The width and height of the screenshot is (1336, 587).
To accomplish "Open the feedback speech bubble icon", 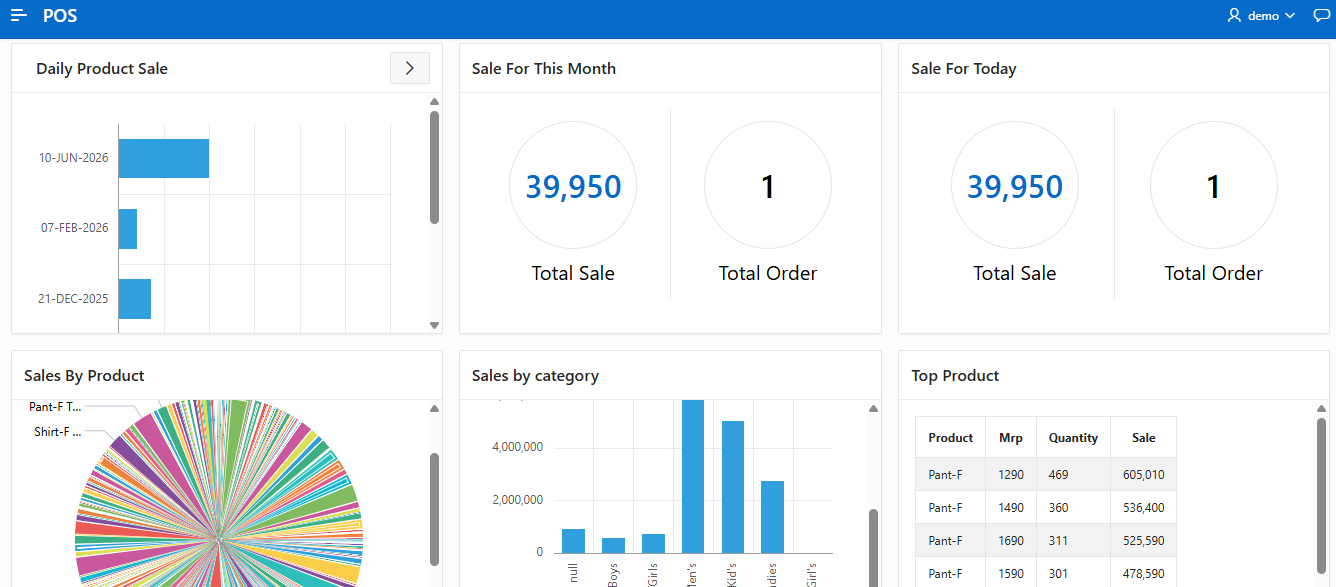I will 1321,16.
